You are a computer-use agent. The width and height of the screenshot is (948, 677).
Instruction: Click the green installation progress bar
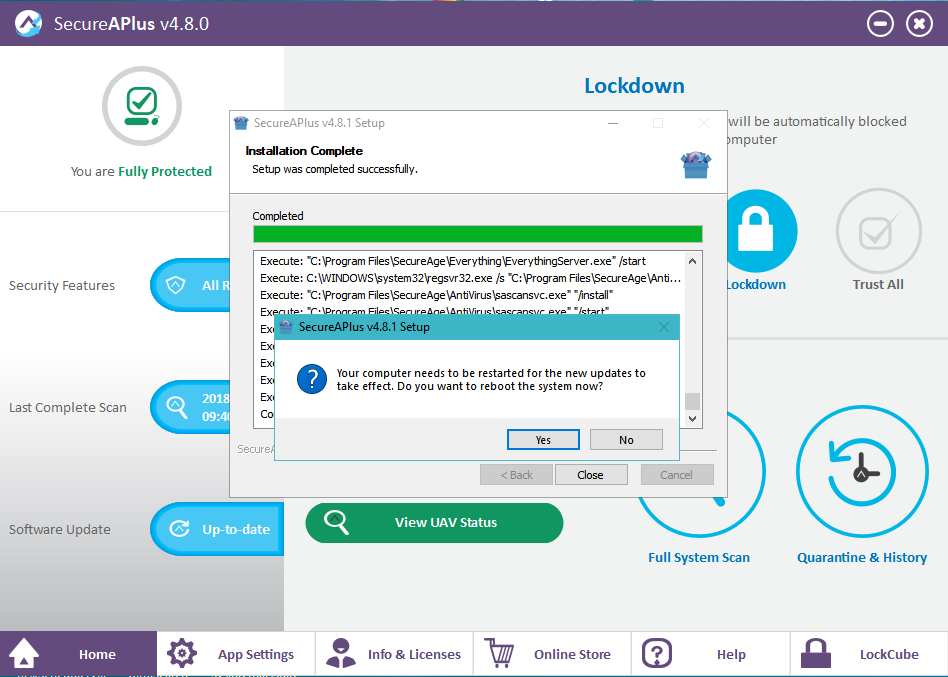pos(478,234)
